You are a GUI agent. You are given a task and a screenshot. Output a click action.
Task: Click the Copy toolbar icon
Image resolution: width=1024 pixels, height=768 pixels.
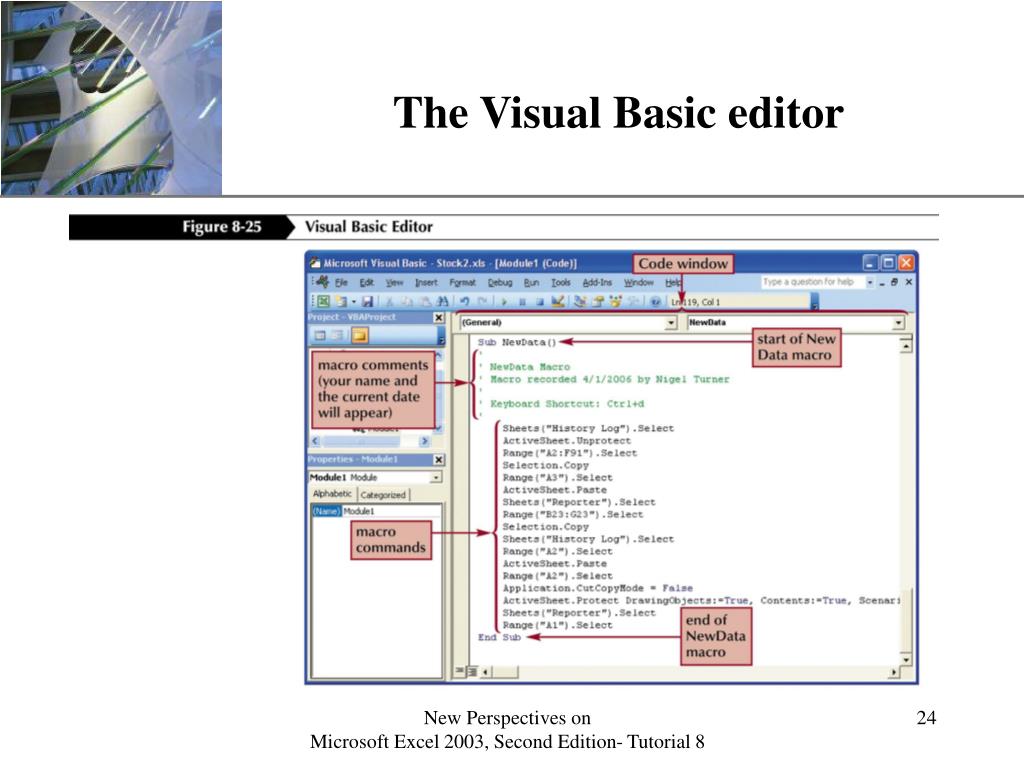(x=407, y=302)
